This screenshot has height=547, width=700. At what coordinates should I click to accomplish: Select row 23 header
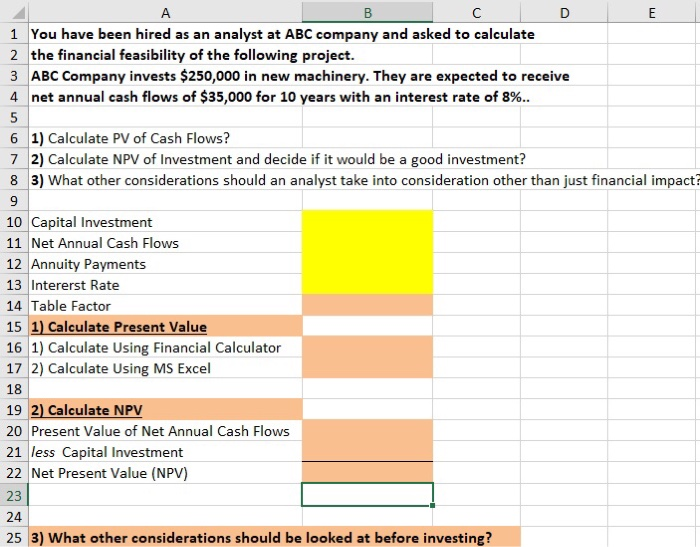coord(14,495)
